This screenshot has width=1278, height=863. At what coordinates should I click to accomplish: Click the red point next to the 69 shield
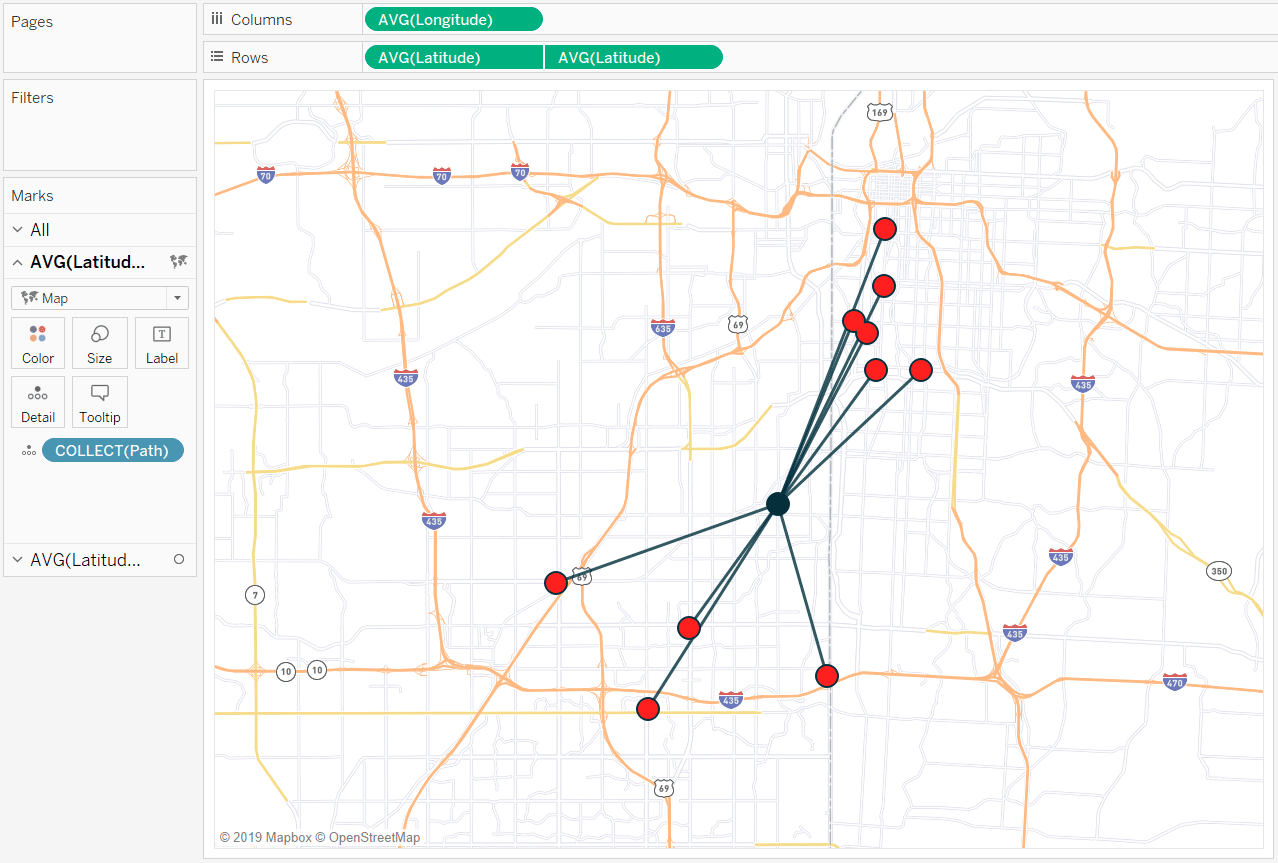556,583
